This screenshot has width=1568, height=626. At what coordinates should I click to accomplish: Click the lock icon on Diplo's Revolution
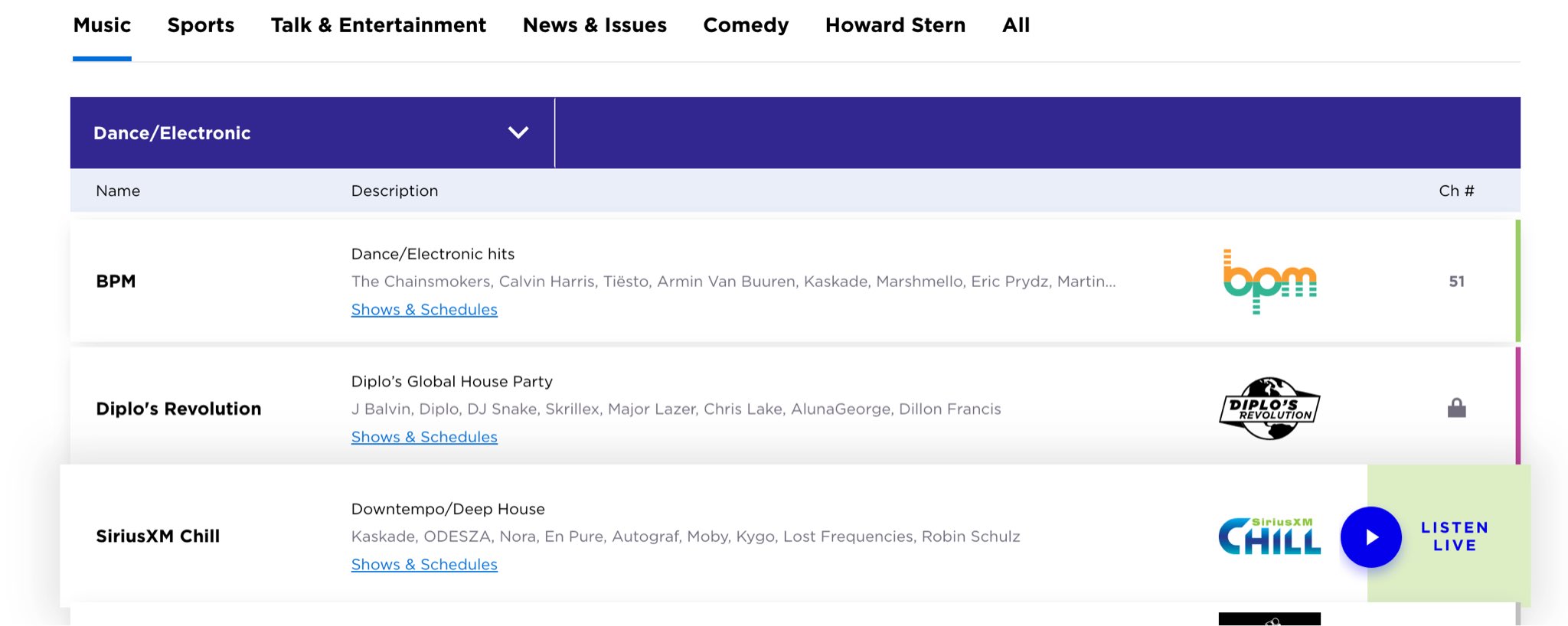1456,408
